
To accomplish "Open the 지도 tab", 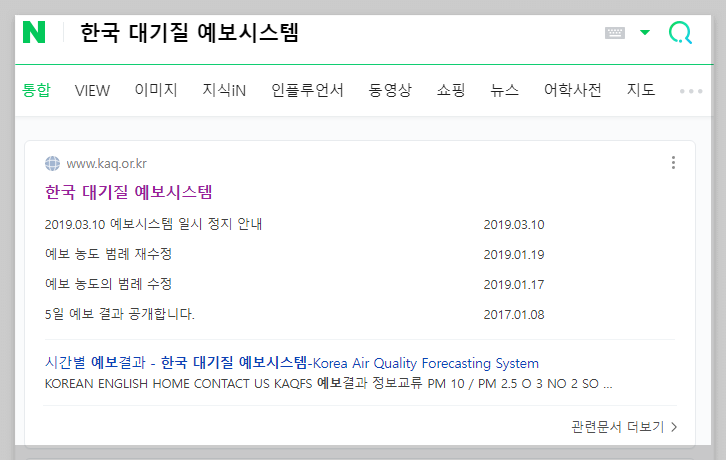I will click(641, 90).
